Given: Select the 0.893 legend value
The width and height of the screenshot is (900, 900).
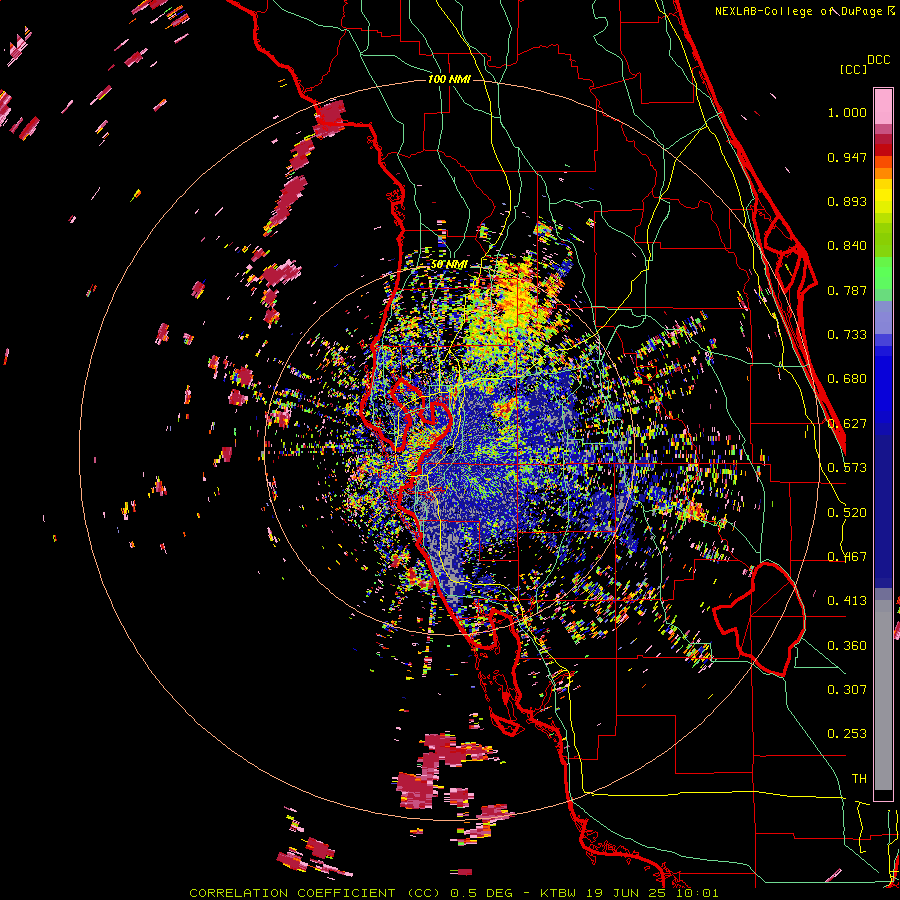Looking at the screenshot, I should [847, 201].
